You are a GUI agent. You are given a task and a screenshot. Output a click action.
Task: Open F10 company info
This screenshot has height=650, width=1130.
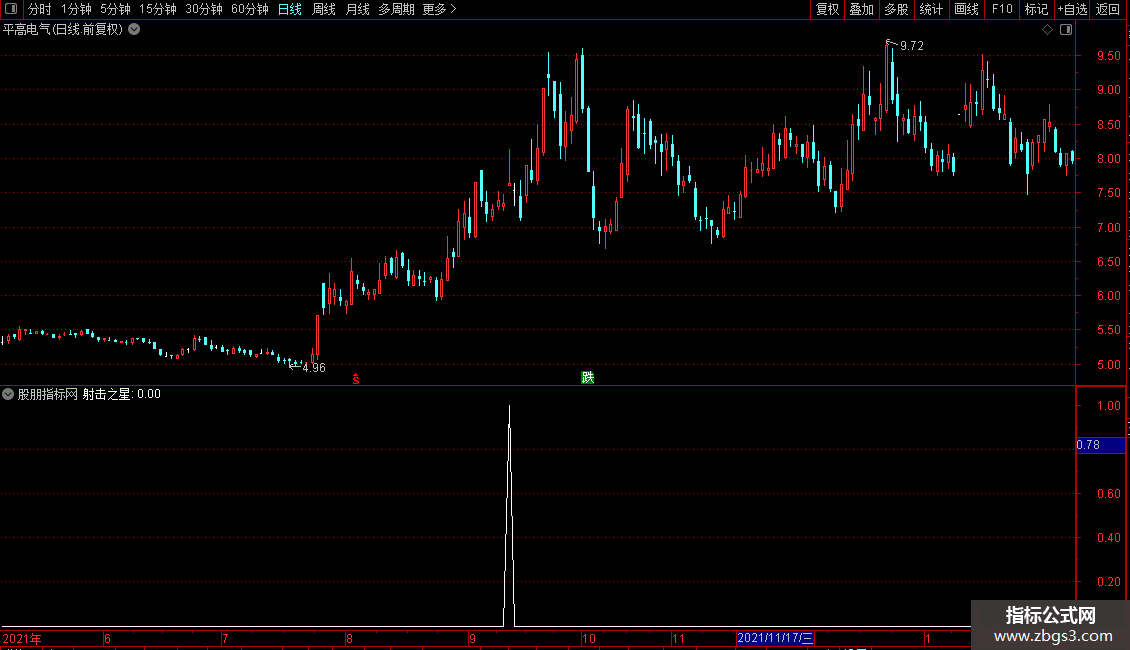[x=1002, y=9]
